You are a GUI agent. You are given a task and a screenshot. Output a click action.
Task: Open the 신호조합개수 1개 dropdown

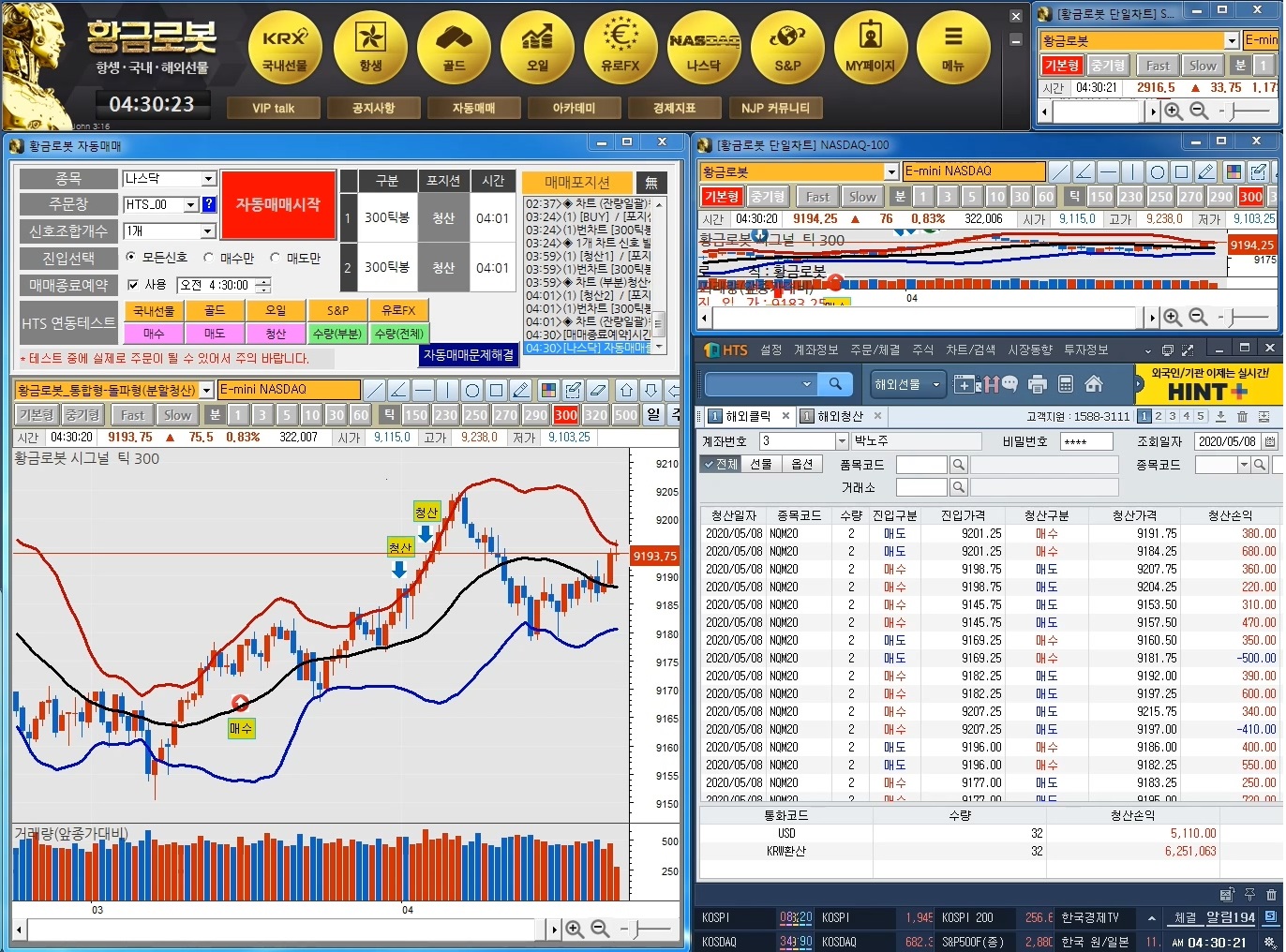point(209,231)
